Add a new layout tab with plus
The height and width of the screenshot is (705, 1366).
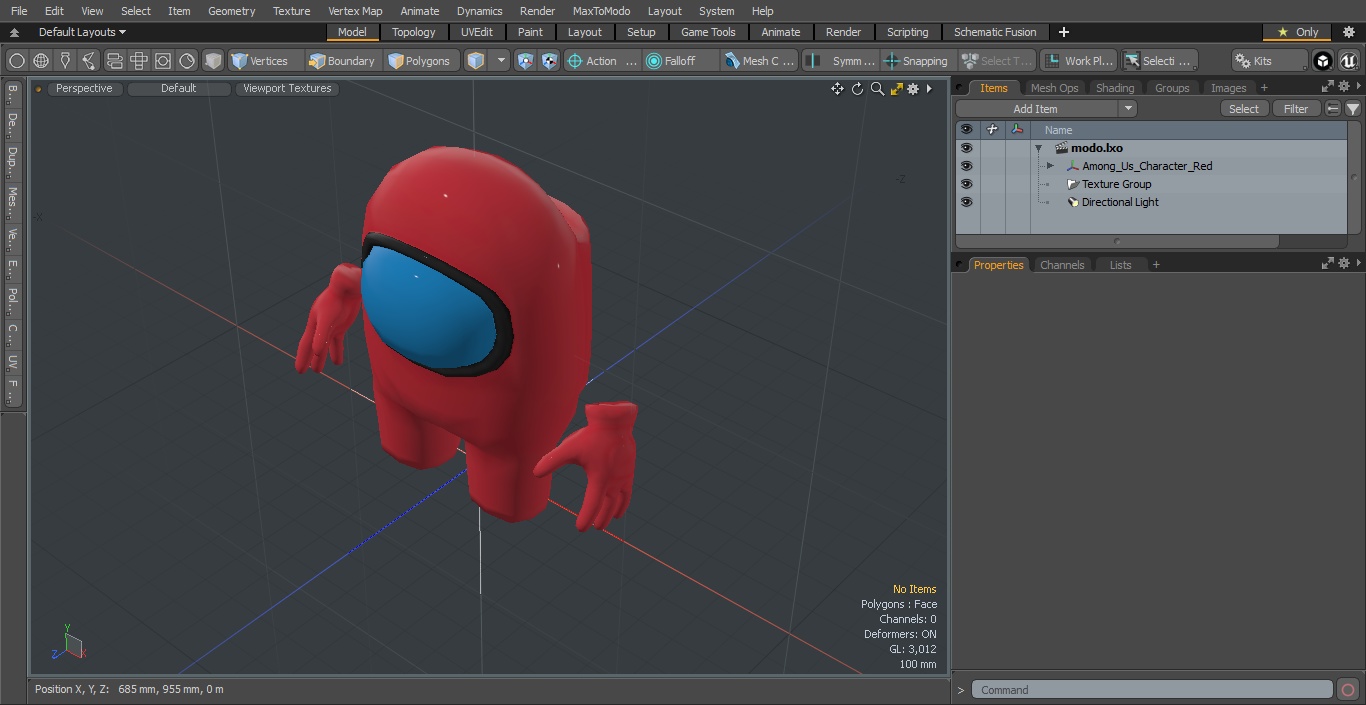click(1063, 32)
